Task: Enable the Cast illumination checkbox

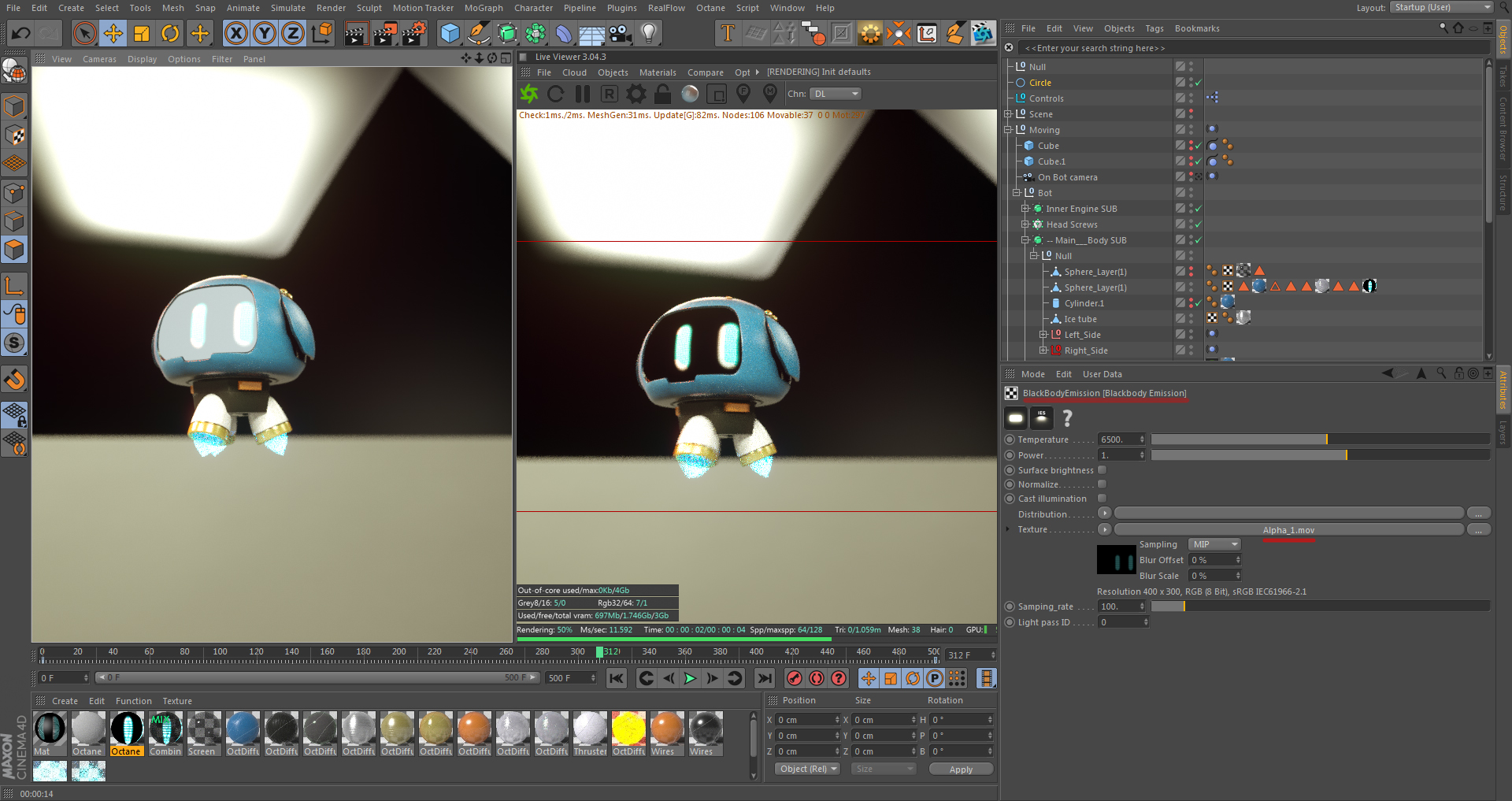Action: pos(1102,499)
